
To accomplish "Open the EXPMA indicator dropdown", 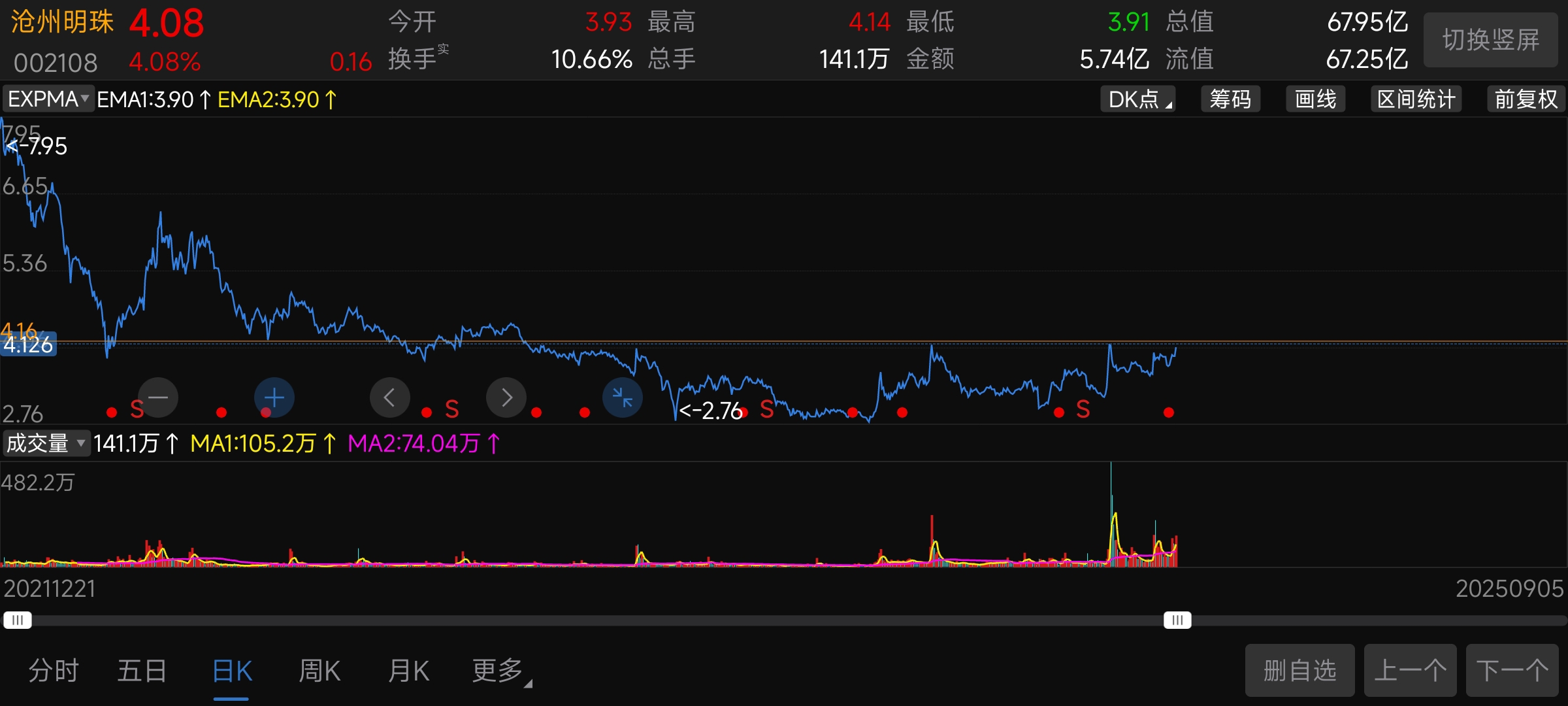I will coord(48,99).
